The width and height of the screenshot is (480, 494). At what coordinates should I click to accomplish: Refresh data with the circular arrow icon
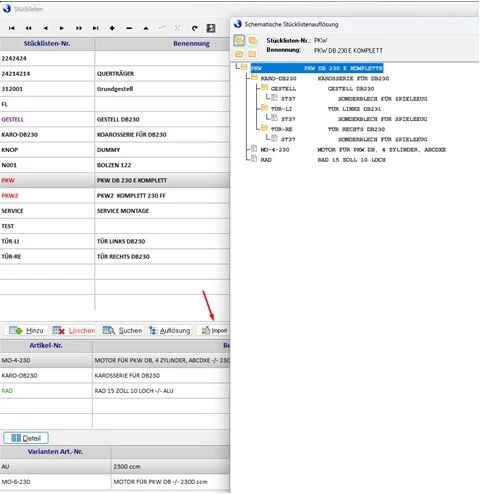point(195,28)
